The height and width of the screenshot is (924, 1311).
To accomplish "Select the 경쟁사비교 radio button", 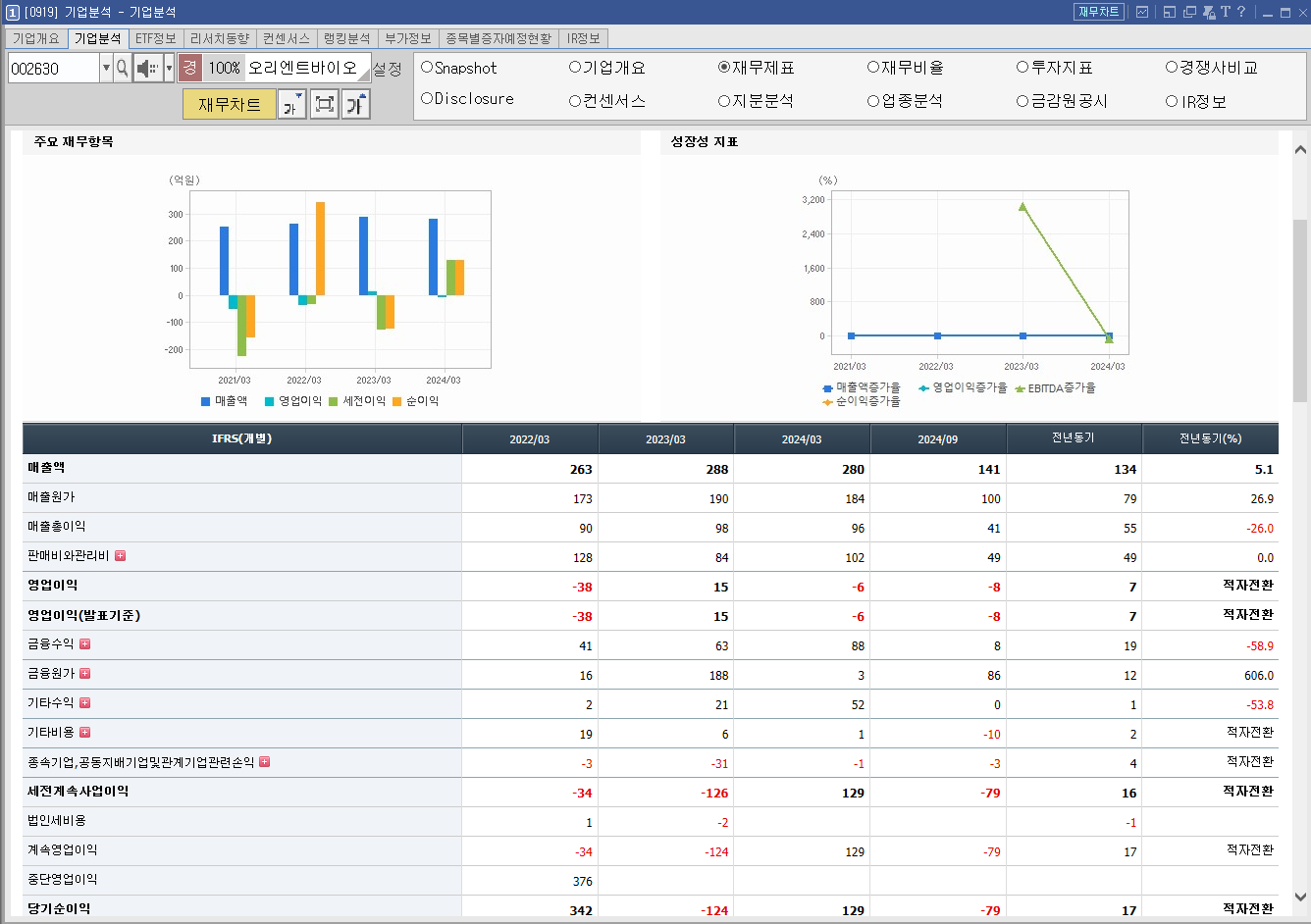I will (x=1172, y=68).
